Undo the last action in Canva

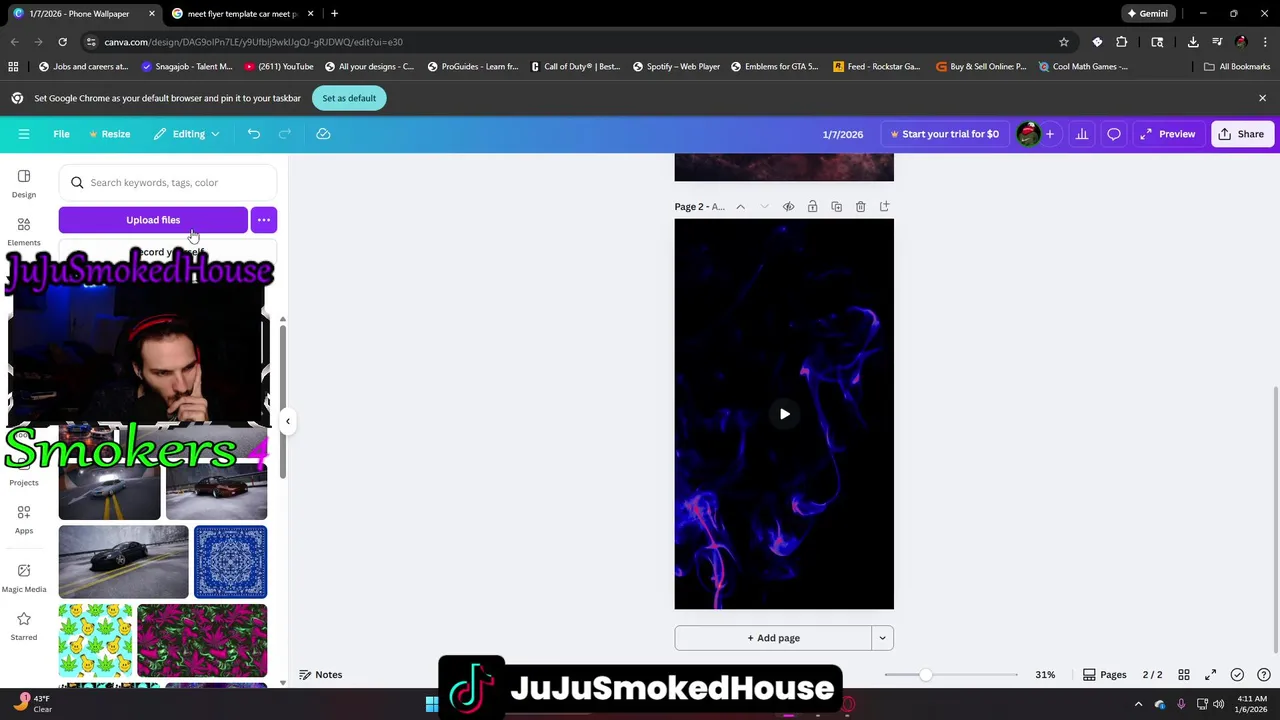pyautogui.click(x=254, y=134)
